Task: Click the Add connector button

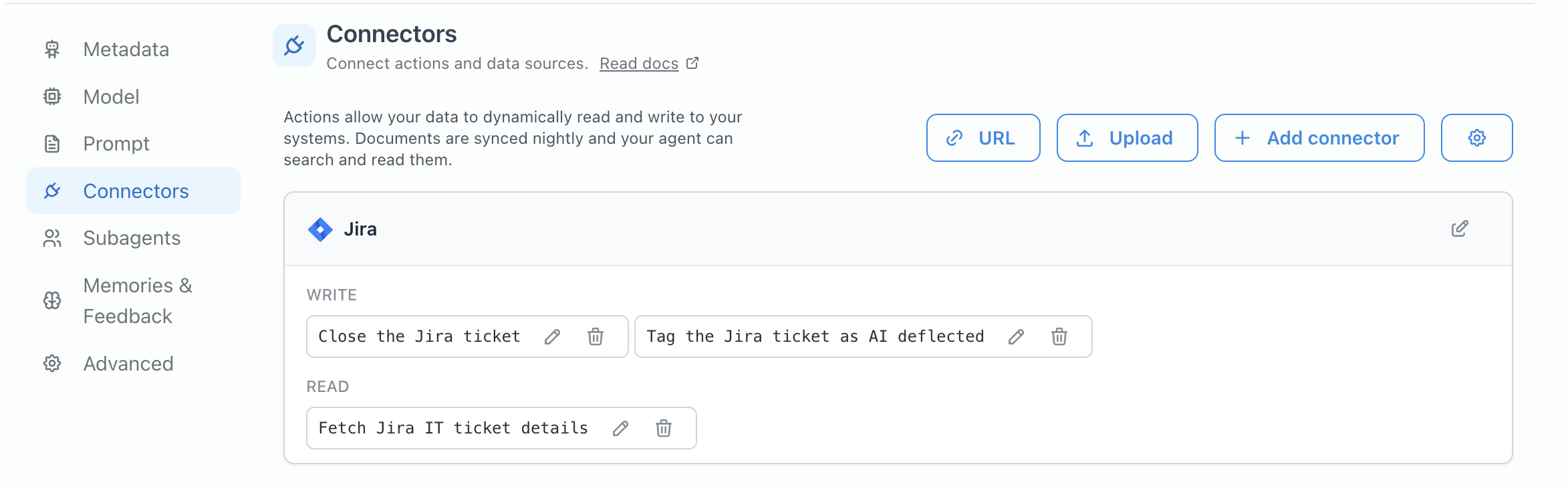Action: (1319, 138)
